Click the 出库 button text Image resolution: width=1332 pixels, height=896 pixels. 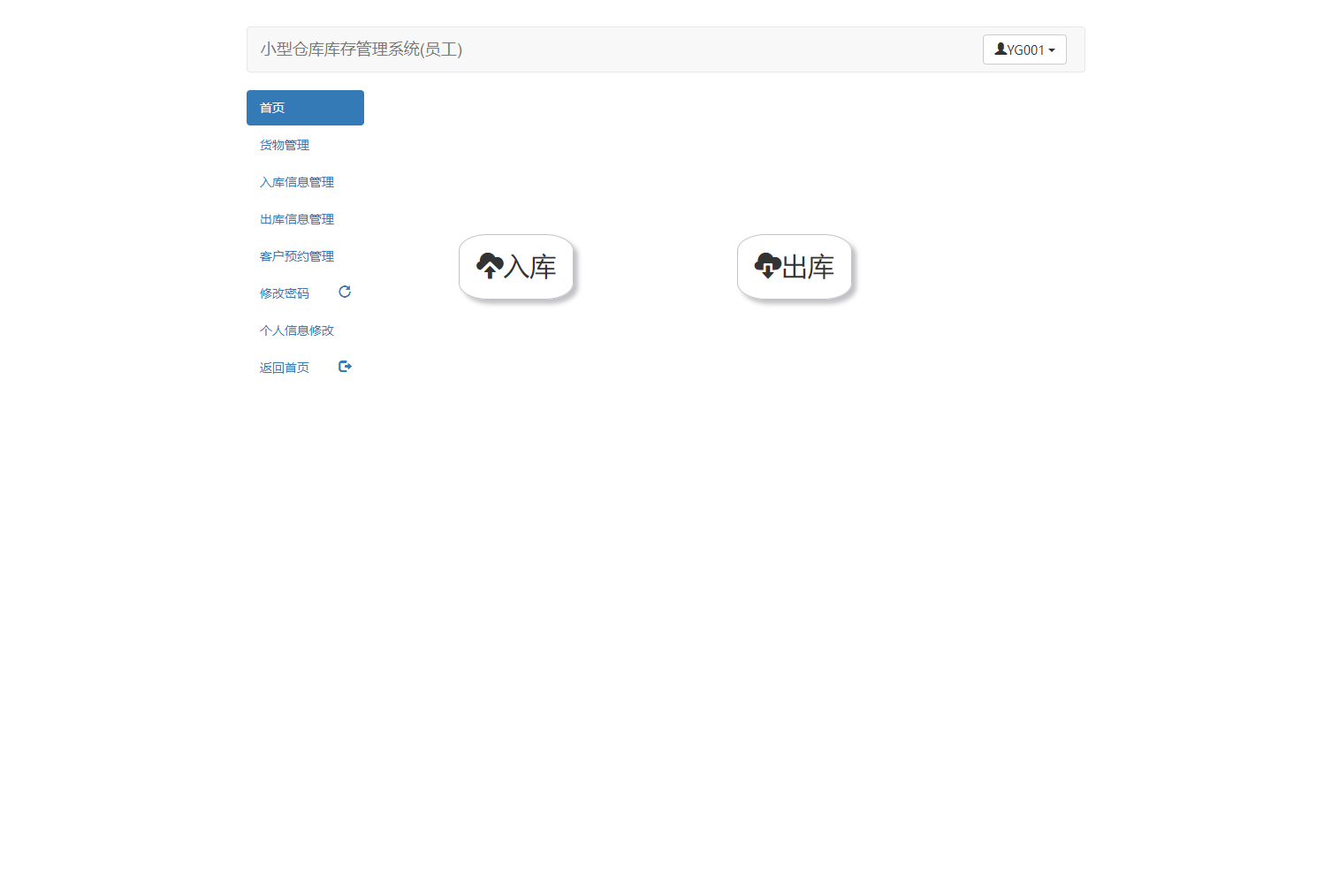808,267
